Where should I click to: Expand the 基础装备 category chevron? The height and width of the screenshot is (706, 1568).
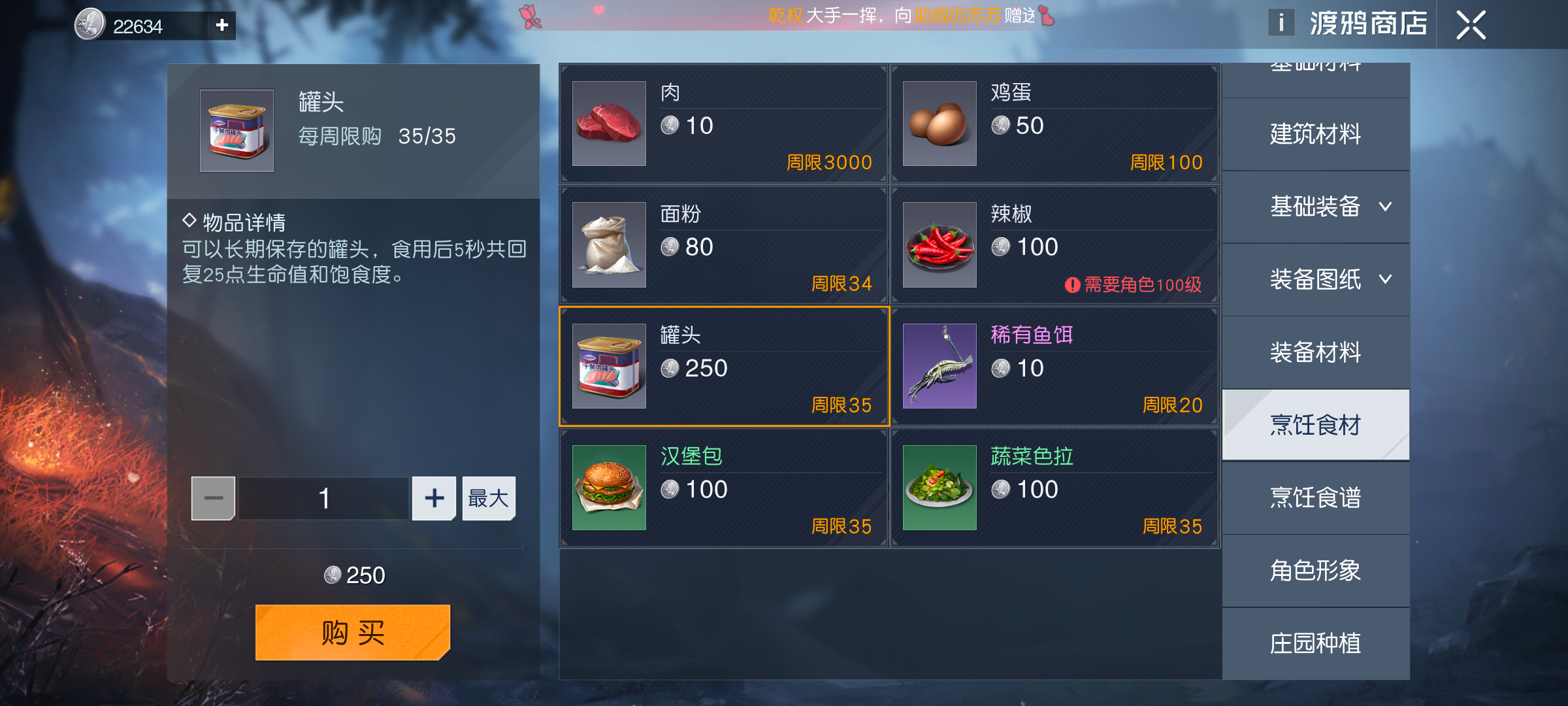(x=1385, y=207)
